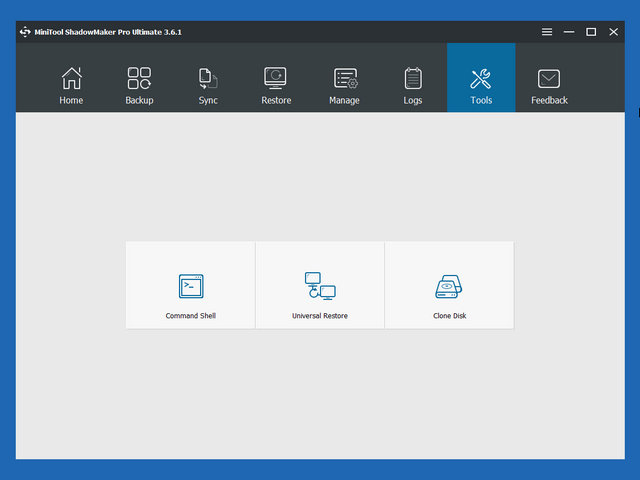This screenshot has width=640, height=480.
Task: Click the Universal Restore computers icon
Action: tap(320, 286)
